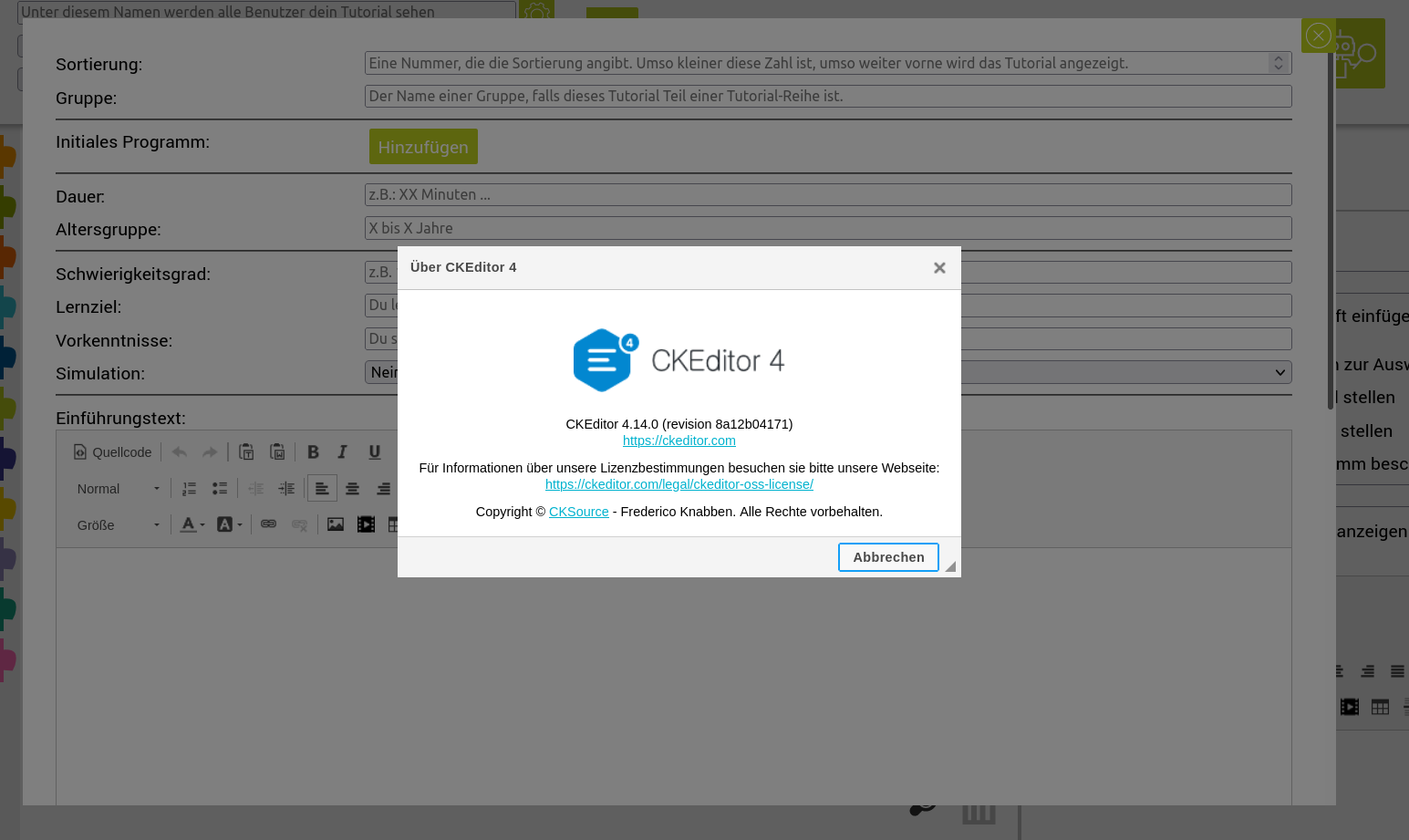Click the Undo arrow in the editor toolbar
Viewport: 1409px width, 840px height.
[x=179, y=451]
